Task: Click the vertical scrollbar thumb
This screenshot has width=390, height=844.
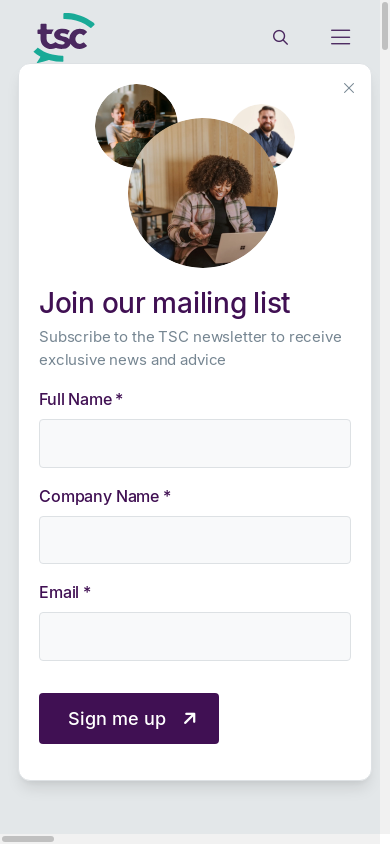Action: pos(385,25)
